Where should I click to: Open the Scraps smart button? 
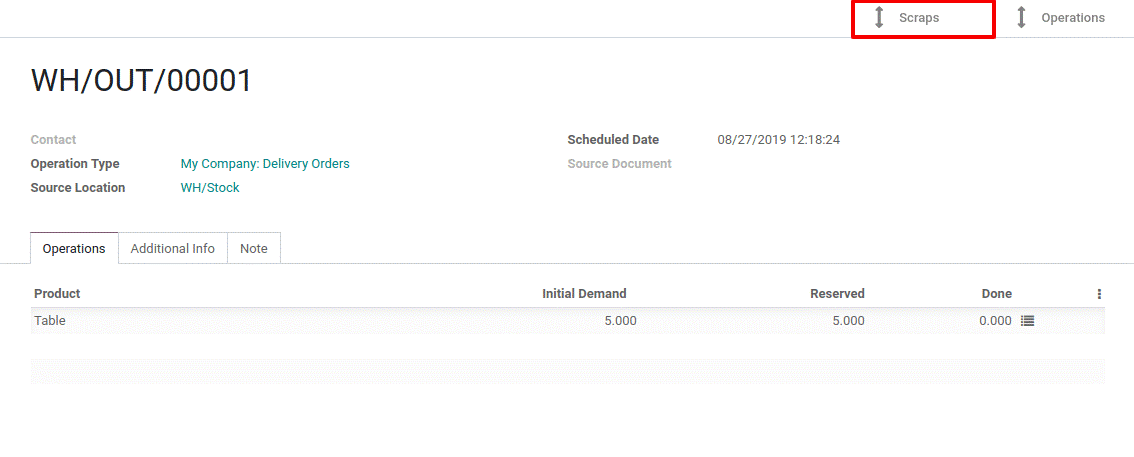click(924, 19)
